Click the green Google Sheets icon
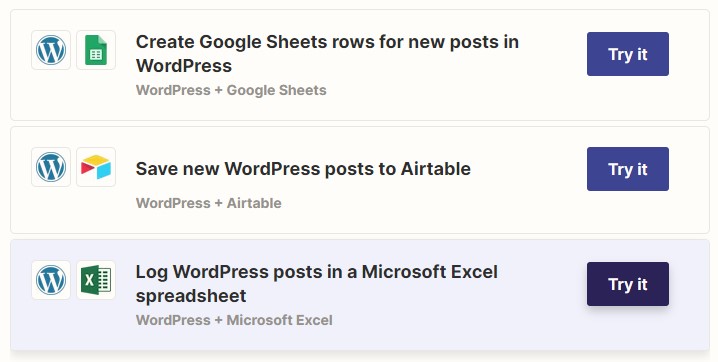Screen dimensions: 718x362 (x=96, y=50)
